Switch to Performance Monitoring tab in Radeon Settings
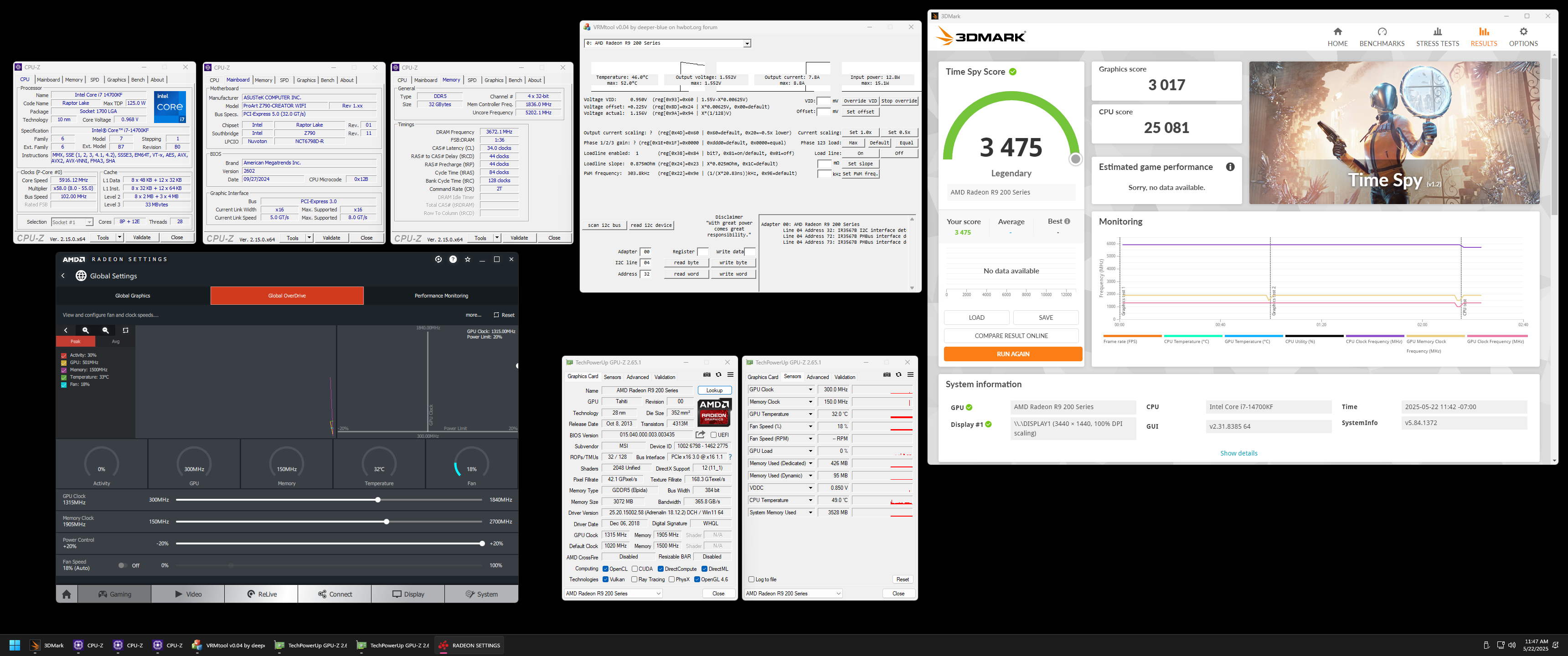This screenshot has height=656, width=1568. click(x=441, y=296)
